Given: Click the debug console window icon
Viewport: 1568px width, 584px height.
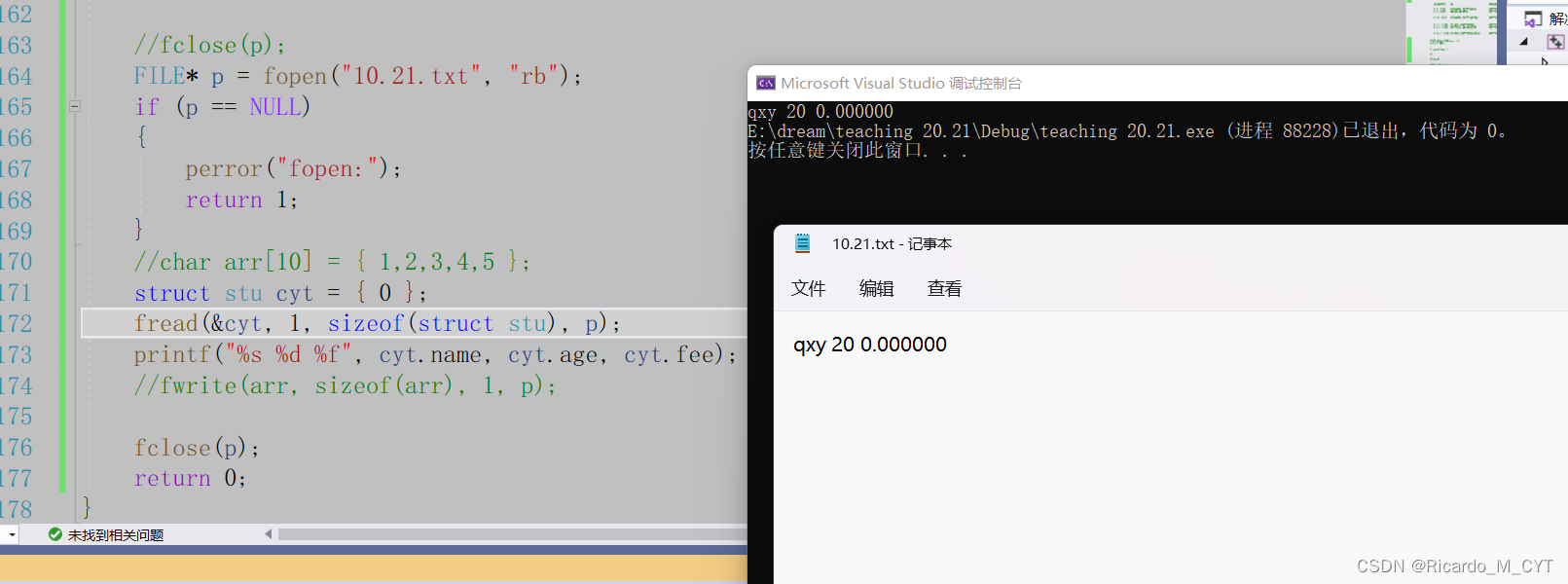Looking at the screenshot, I should click(766, 84).
